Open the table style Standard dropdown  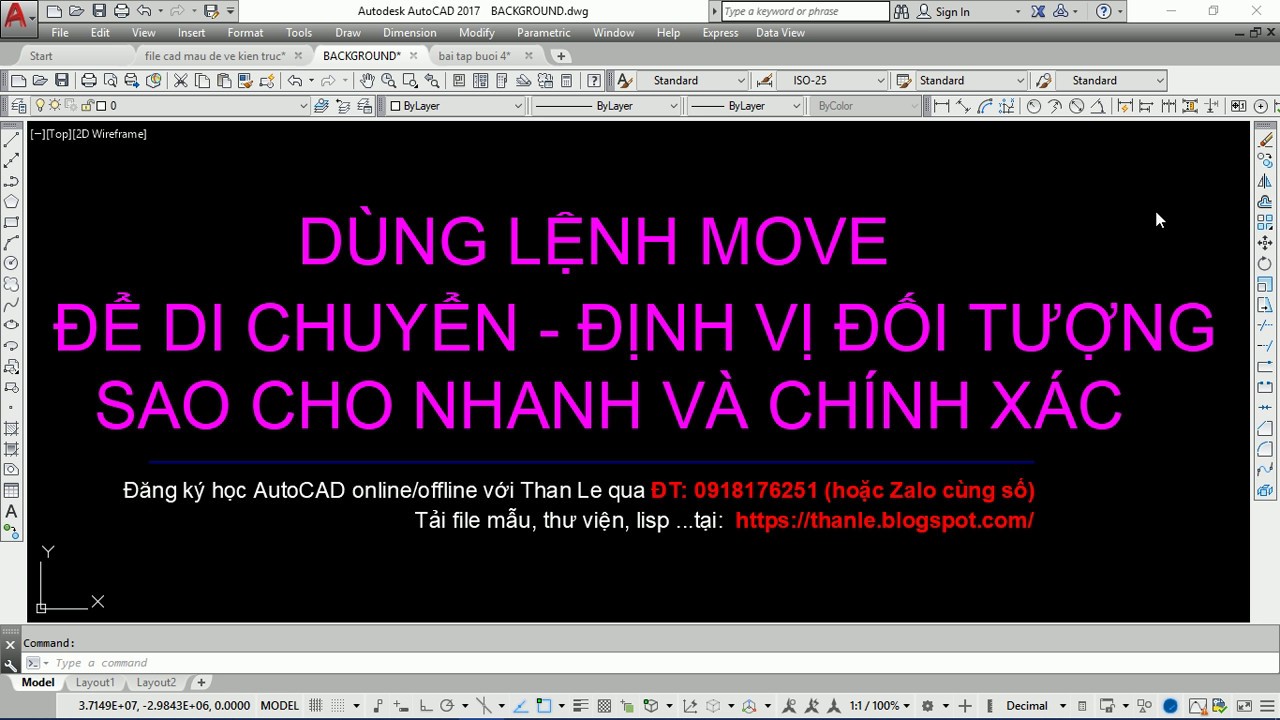tap(1020, 80)
